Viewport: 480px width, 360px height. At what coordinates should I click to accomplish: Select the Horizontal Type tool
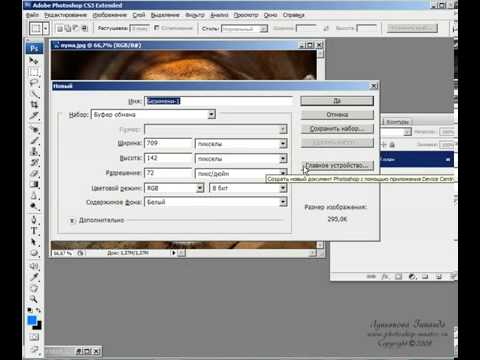pos(34,231)
